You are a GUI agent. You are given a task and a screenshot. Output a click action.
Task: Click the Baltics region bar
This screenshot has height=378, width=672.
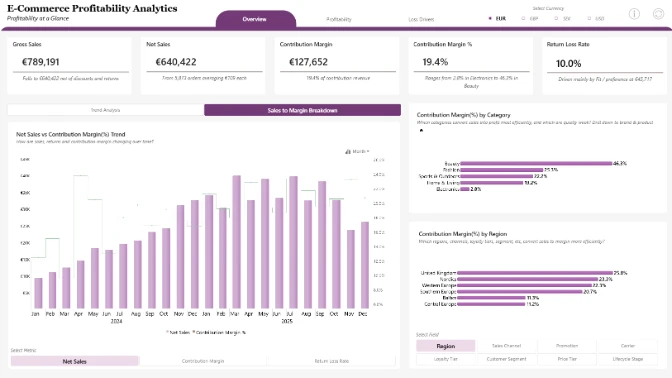pos(491,298)
